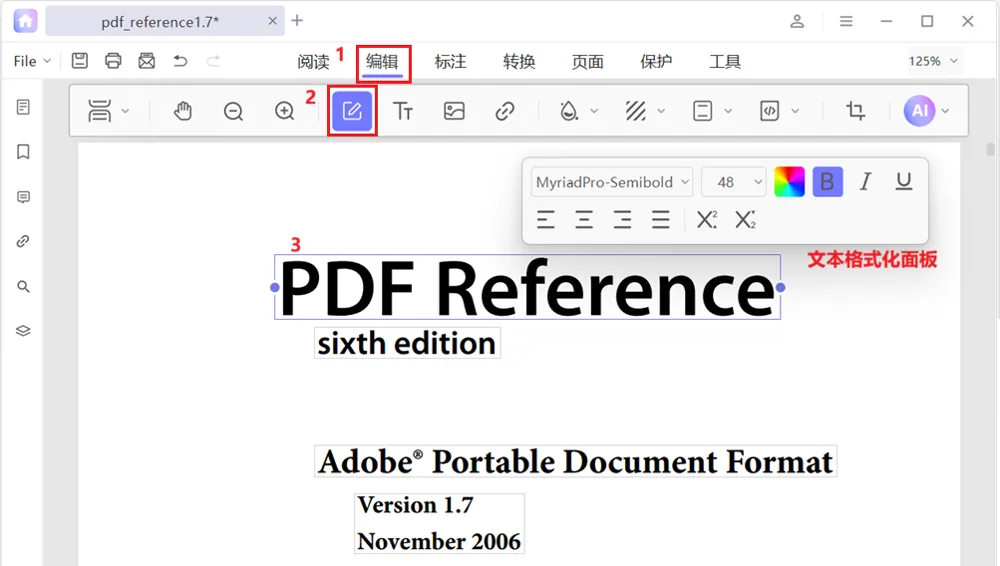
Task: Click the redo arrow icon
Action: point(214,61)
